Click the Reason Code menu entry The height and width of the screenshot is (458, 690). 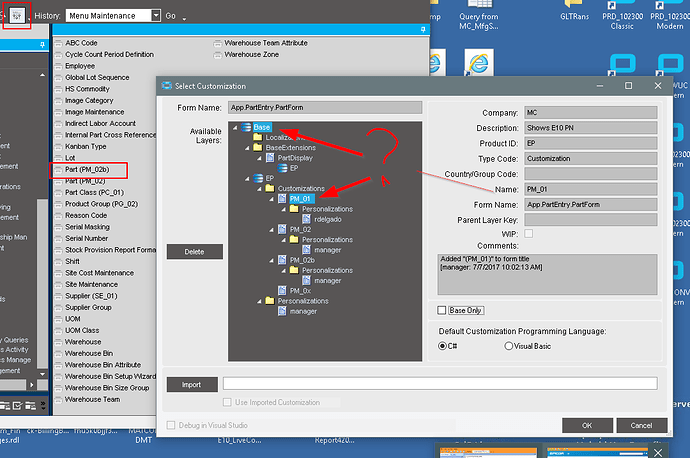pyautogui.click(x=86, y=215)
